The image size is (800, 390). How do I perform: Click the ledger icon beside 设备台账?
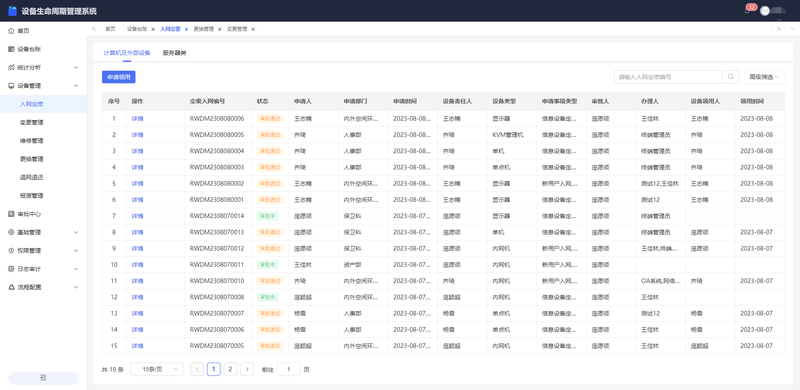click(x=11, y=49)
